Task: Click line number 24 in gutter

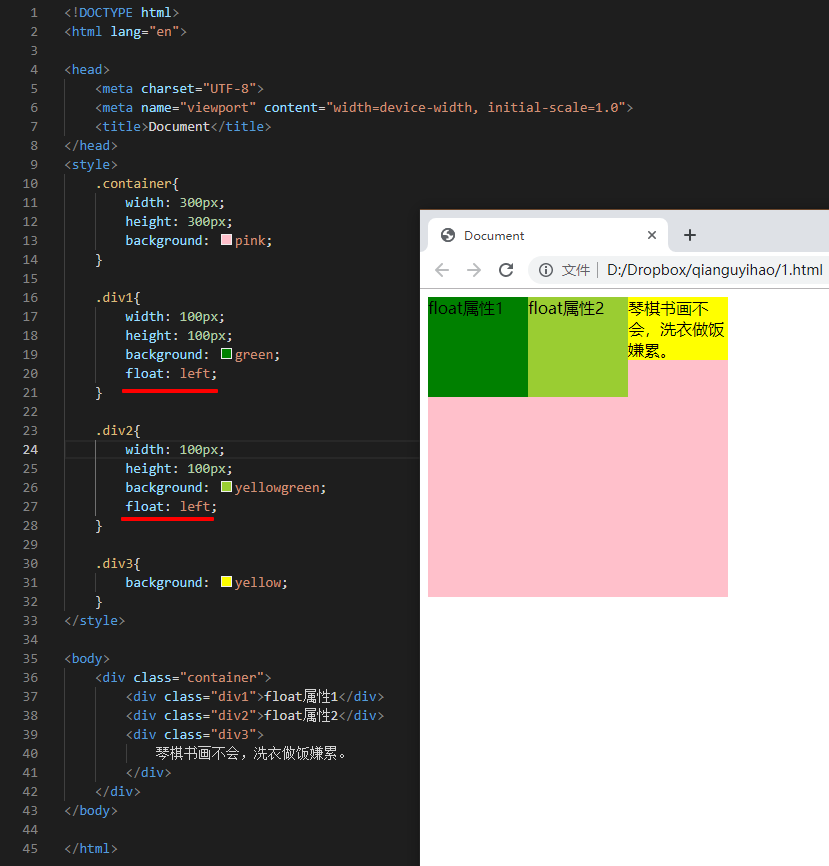Action: point(30,450)
